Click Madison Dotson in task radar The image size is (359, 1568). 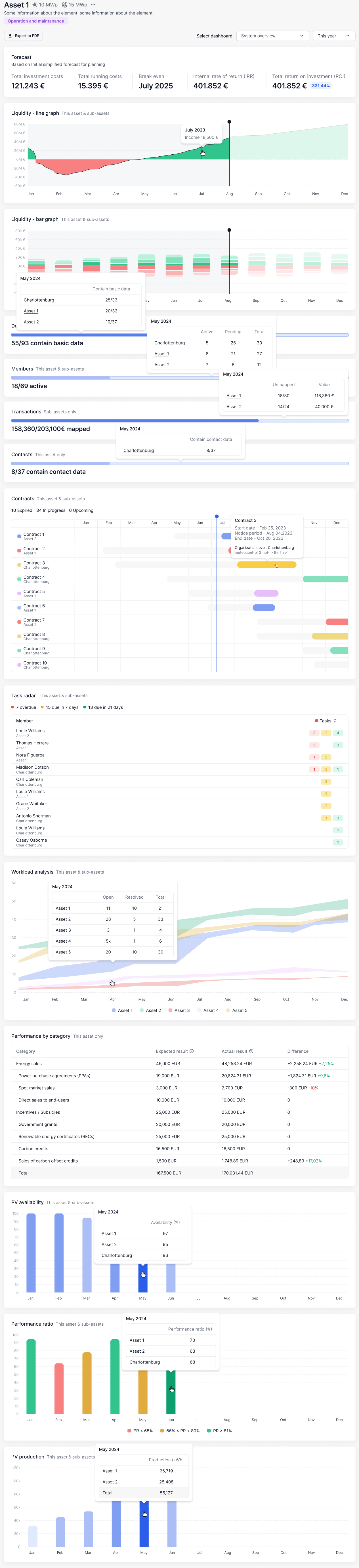tap(32, 768)
